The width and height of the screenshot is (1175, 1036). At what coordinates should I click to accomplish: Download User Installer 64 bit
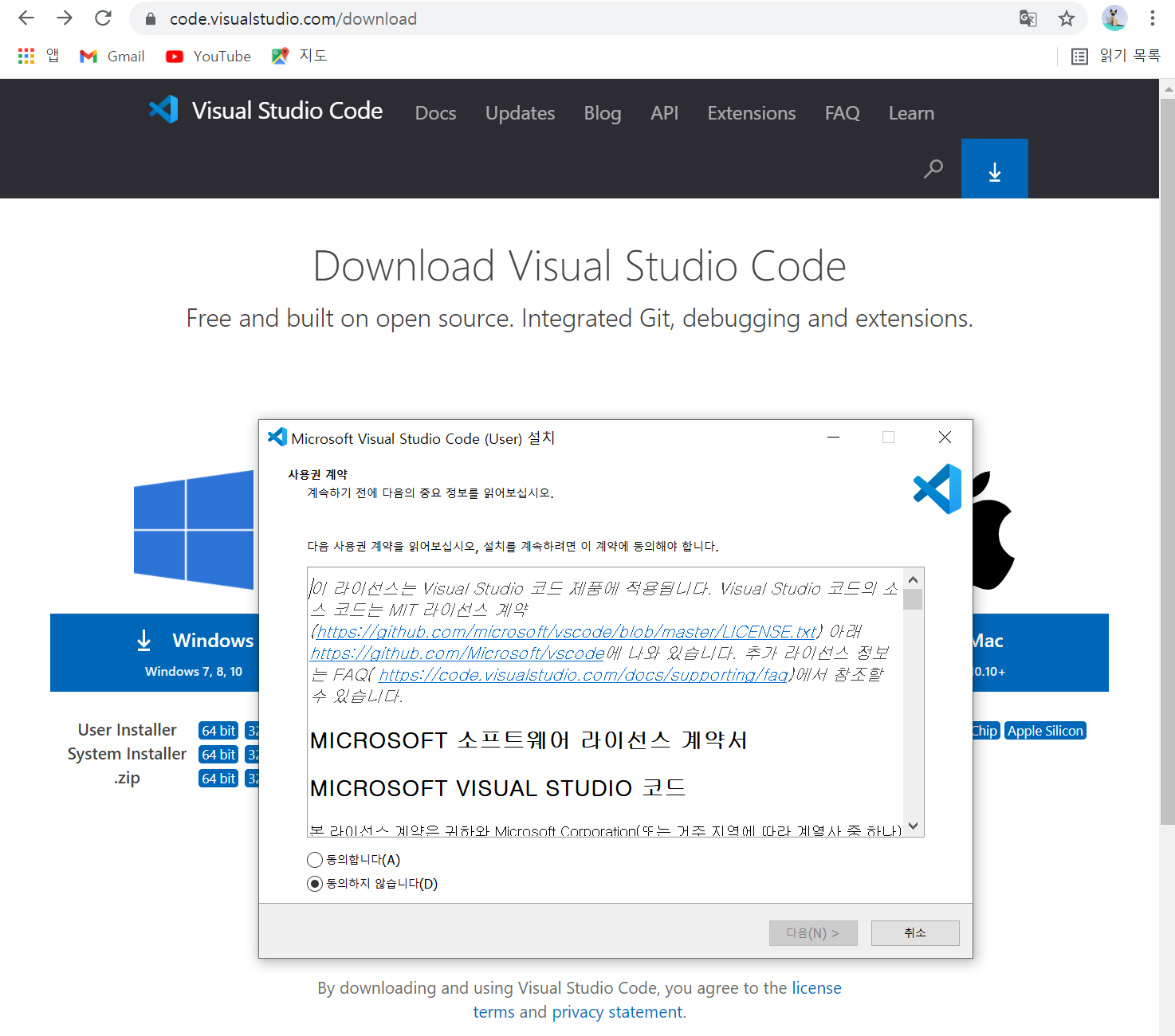point(218,731)
